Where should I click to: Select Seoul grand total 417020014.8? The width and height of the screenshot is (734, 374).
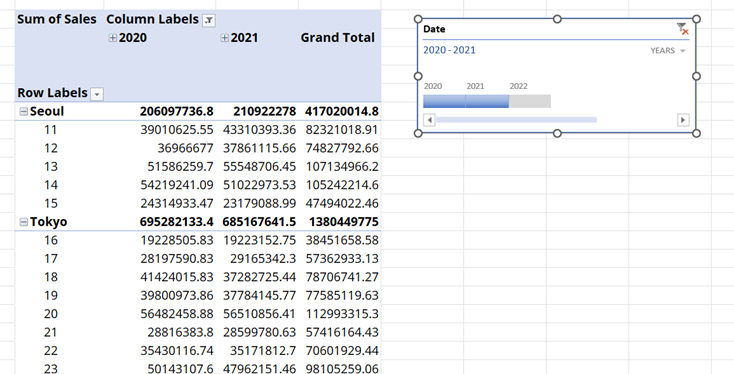[342, 111]
